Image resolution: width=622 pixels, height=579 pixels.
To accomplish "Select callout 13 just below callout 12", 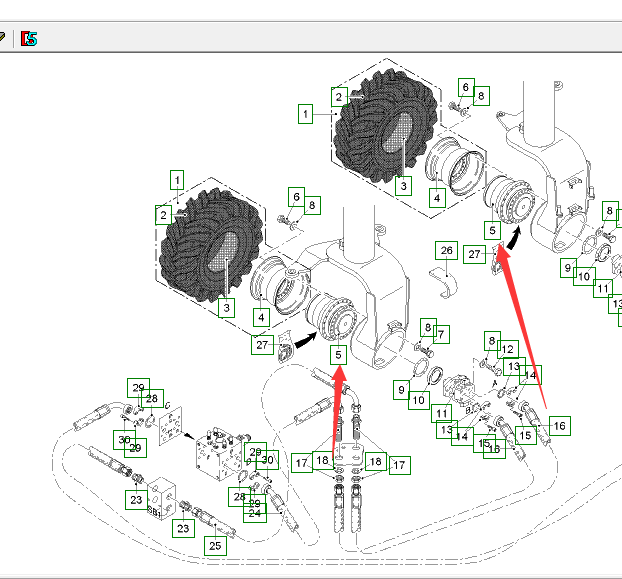I will tap(514, 366).
